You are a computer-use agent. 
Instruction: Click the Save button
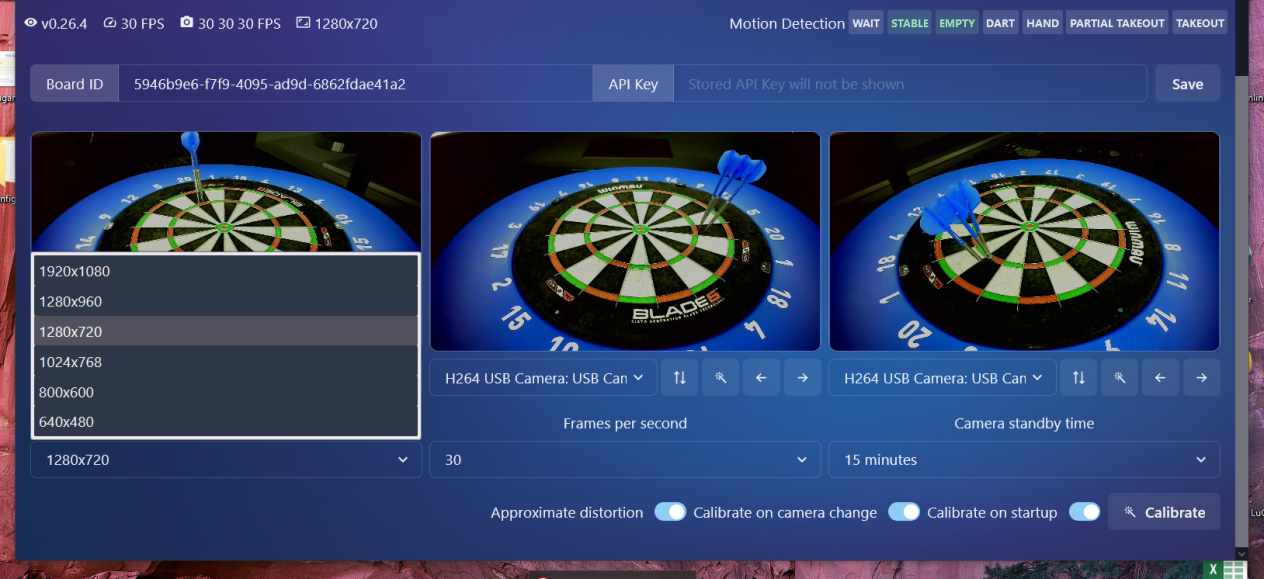point(1187,84)
